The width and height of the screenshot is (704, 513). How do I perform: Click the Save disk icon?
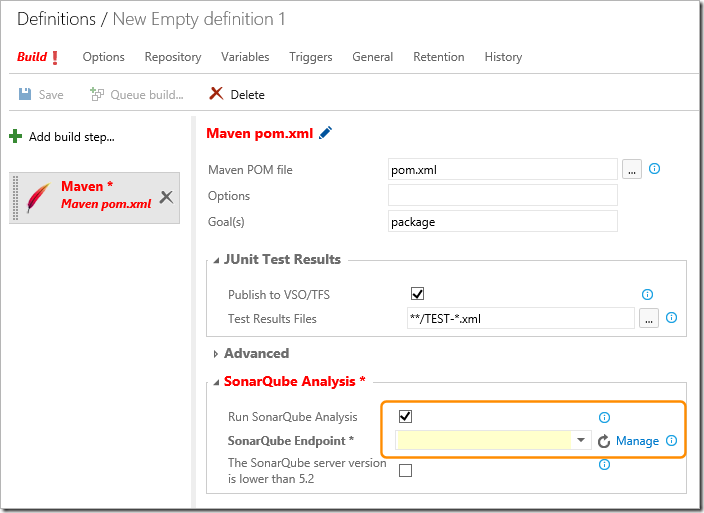click(25, 94)
